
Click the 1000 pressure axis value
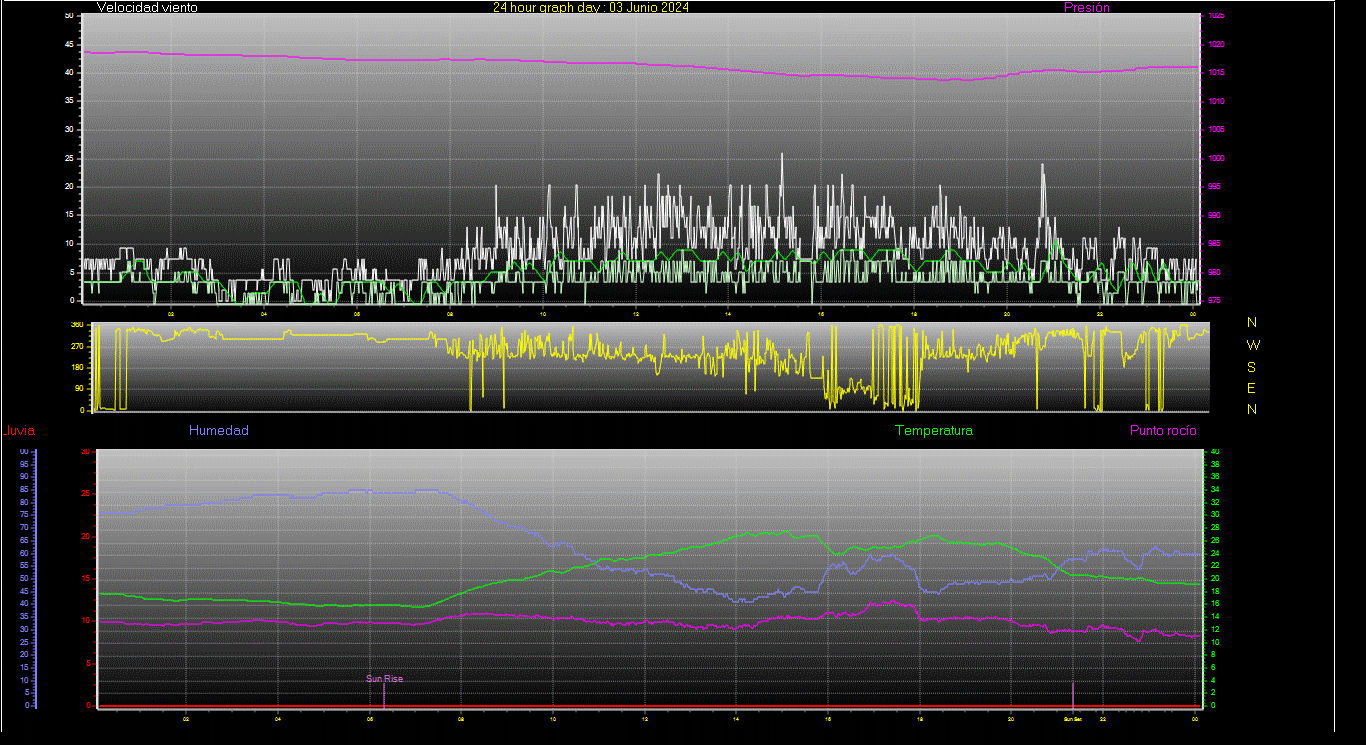point(1215,159)
